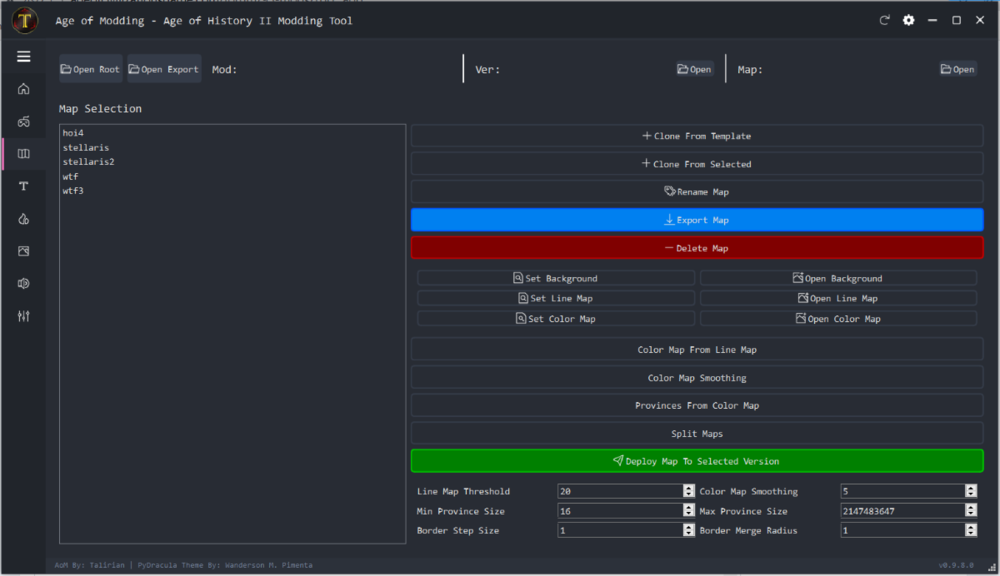Viewport: 1000px width, 576px height.
Task: Select wtf3 in the map list
Action: [73, 191]
